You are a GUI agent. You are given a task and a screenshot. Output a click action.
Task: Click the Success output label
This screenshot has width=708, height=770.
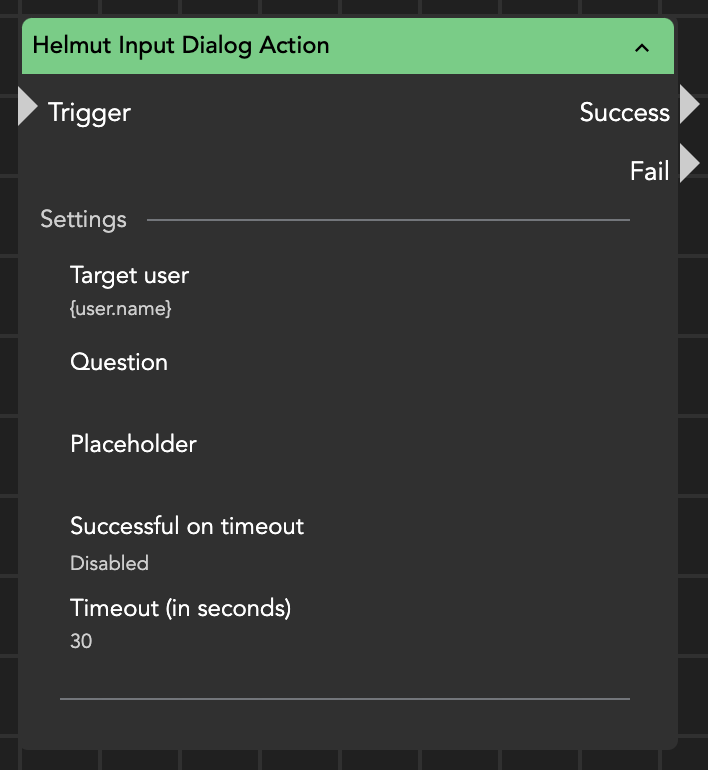pos(624,112)
